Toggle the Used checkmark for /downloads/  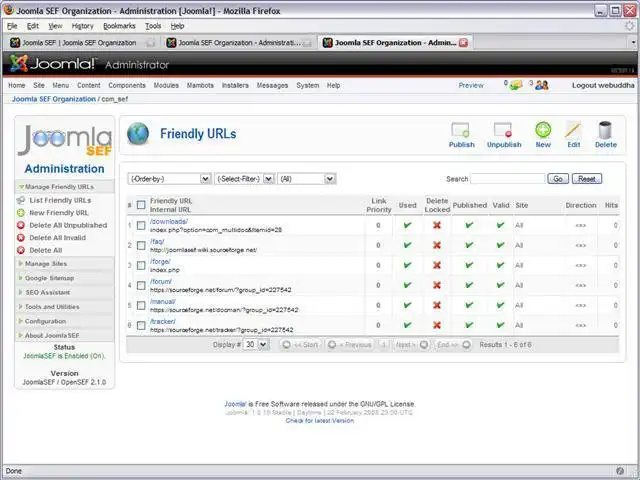[x=407, y=225]
